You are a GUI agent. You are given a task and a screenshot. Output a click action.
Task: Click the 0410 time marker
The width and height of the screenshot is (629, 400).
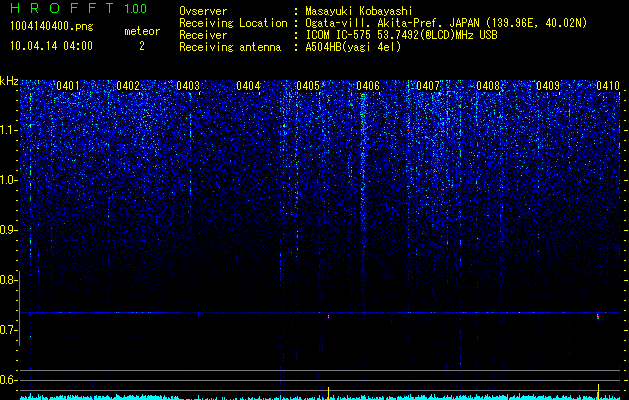coord(608,86)
